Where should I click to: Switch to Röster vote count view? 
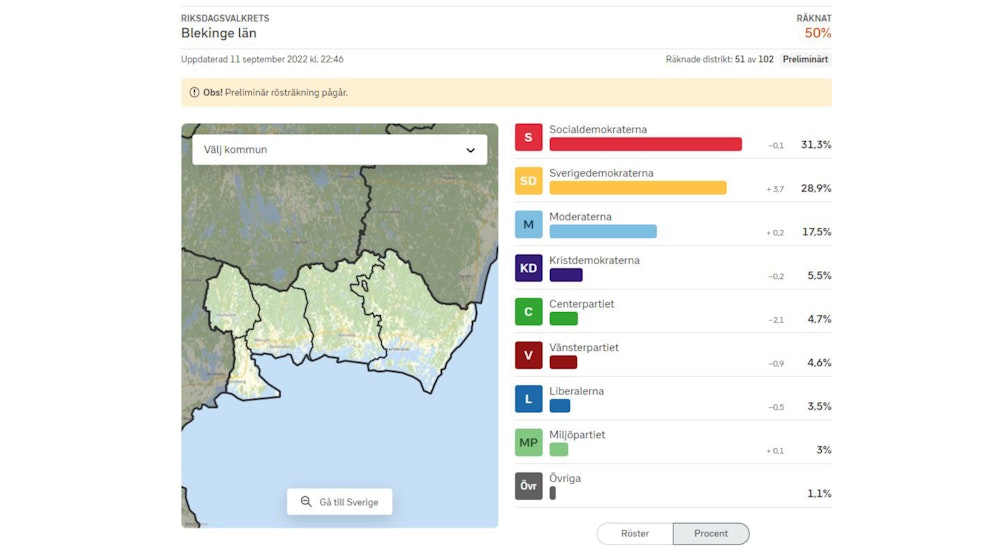click(x=635, y=534)
